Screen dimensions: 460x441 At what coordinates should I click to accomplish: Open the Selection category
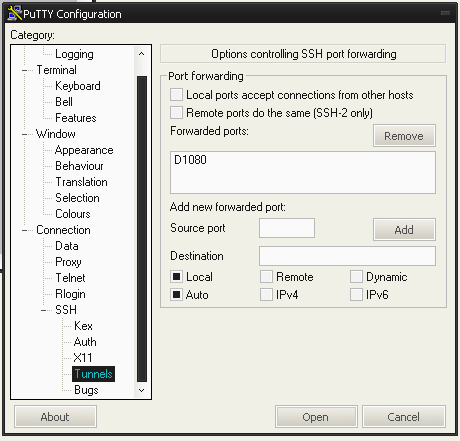click(x=77, y=198)
